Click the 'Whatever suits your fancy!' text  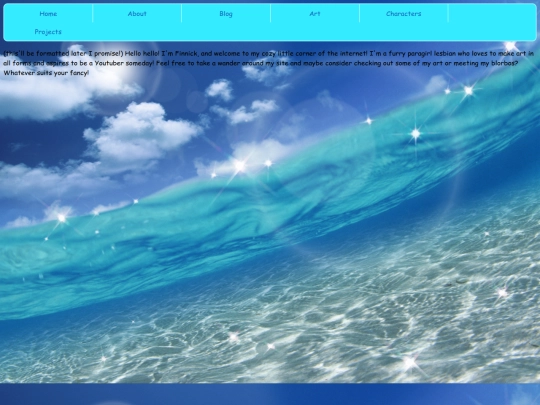(x=46, y=73)
